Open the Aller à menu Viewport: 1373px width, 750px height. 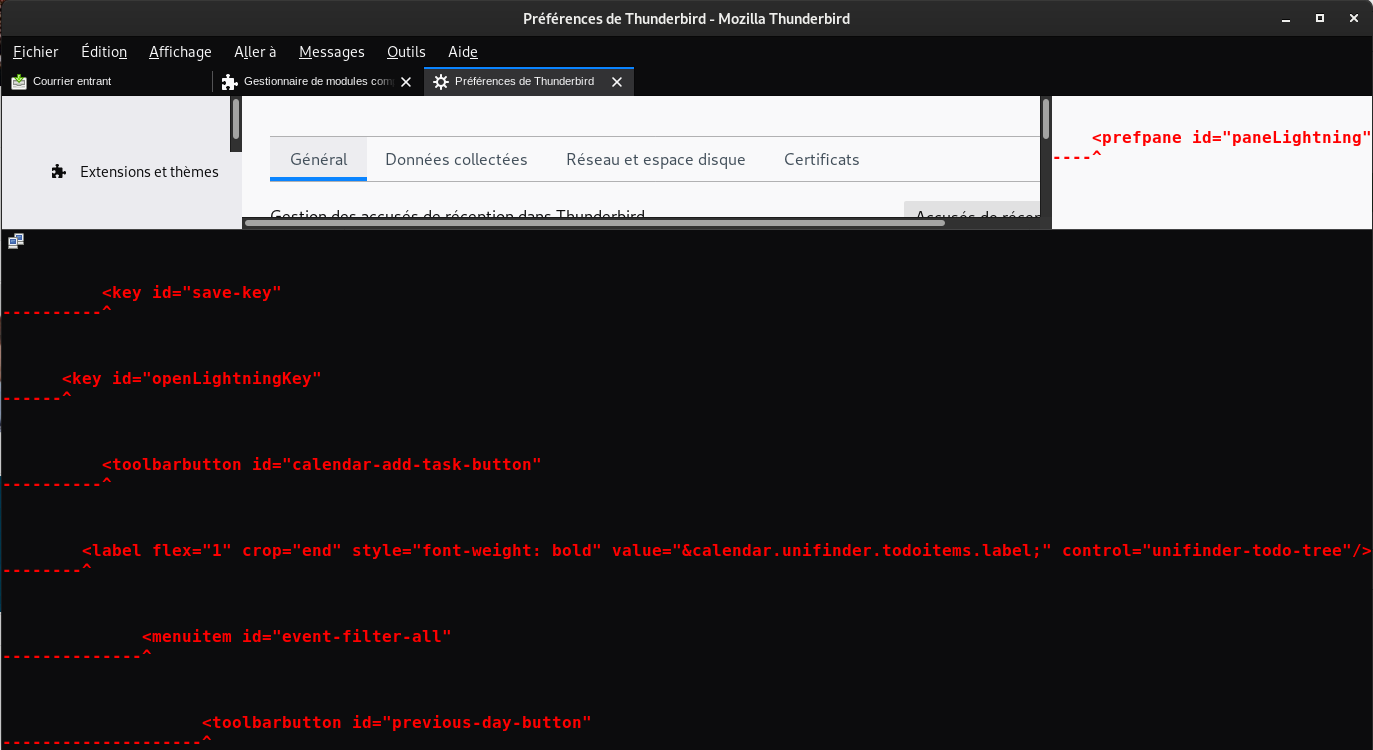[x=255, y=52]
